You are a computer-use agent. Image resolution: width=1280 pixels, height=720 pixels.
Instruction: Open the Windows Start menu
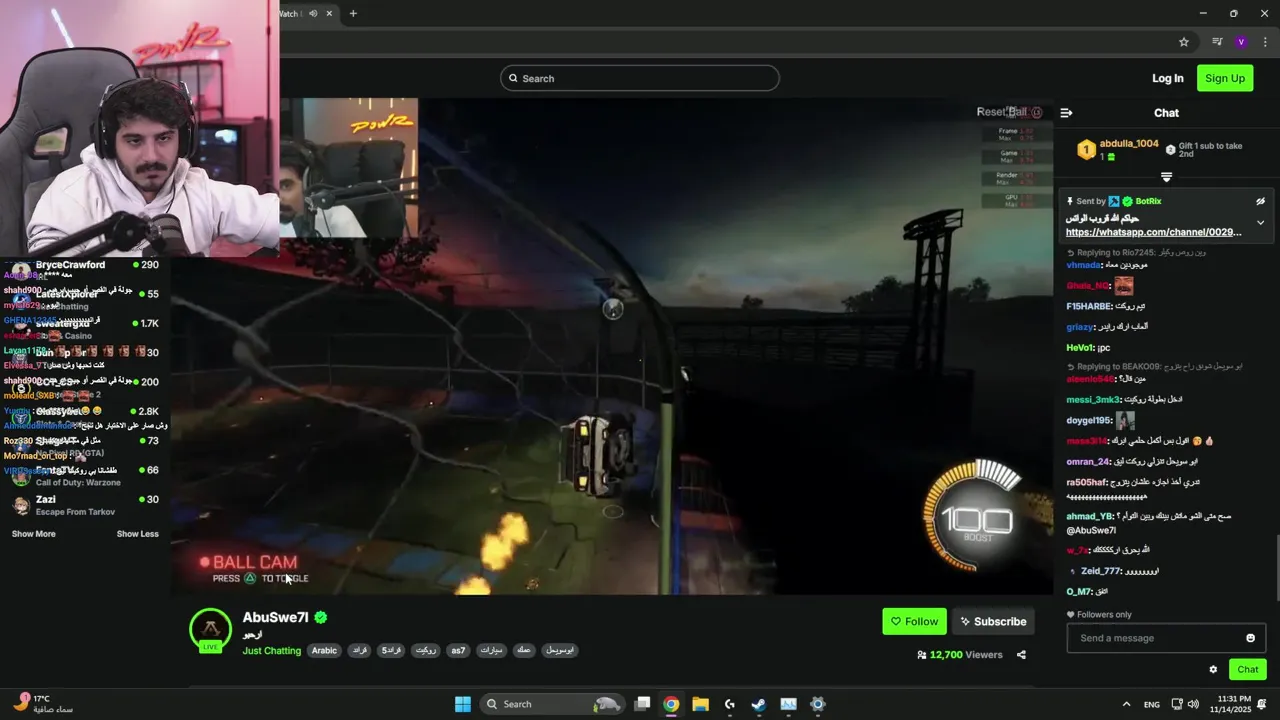tap(463, 704)
